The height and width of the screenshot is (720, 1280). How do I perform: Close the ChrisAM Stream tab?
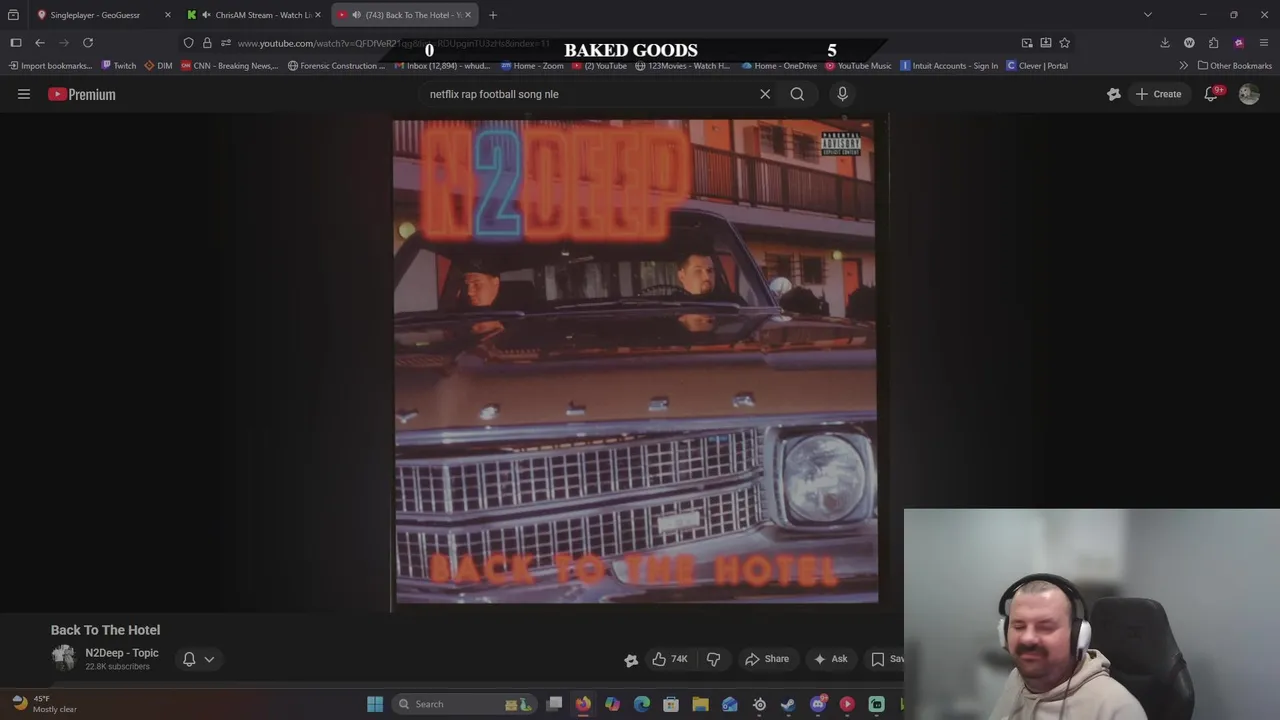pyautogui.click(x=318, y=15)
